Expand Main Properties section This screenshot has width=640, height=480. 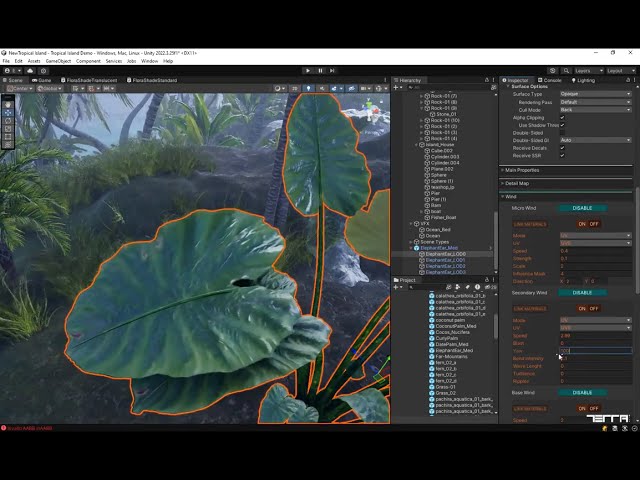[x=566, y=170]
